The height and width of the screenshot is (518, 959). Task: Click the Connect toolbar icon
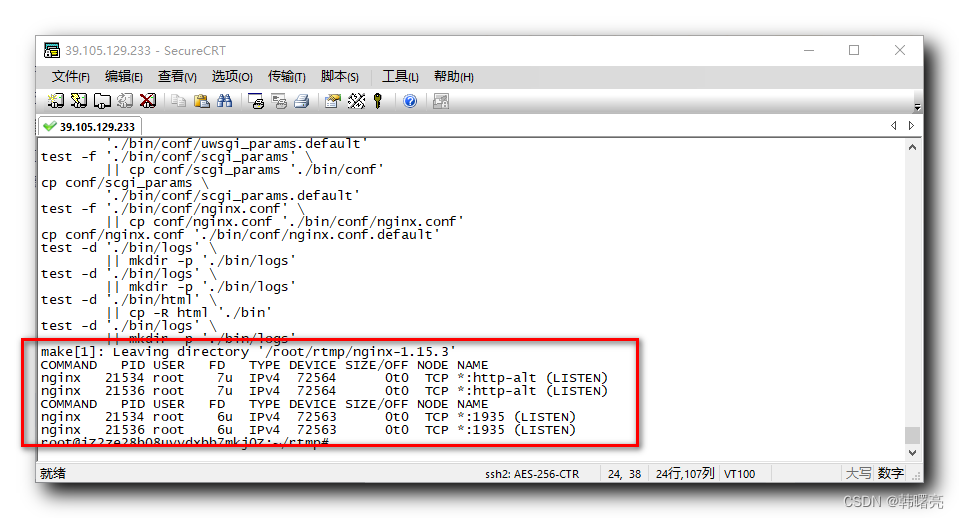pos(56,101)
